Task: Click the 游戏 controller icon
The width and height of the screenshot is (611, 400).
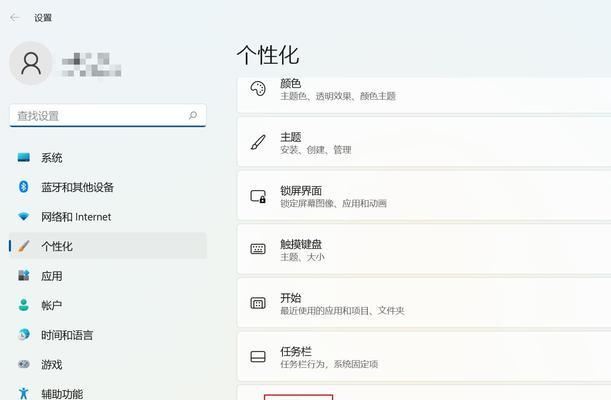Action: click(24, 364)
